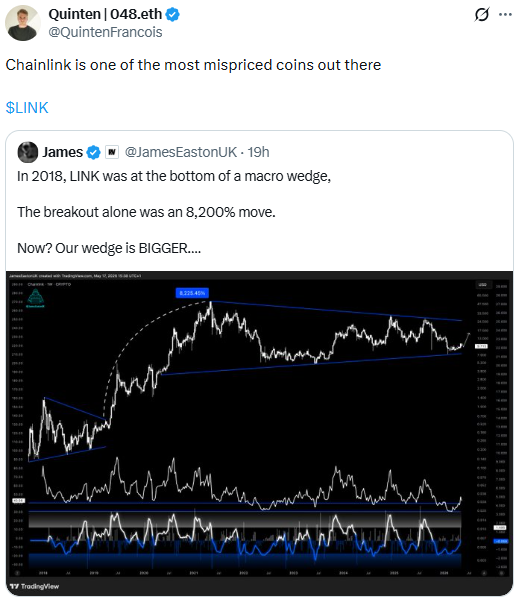This screenshot has height=599, width=524.
Task: Click the settings gear at chart bottom-right
Action: [x=501, y=573]
